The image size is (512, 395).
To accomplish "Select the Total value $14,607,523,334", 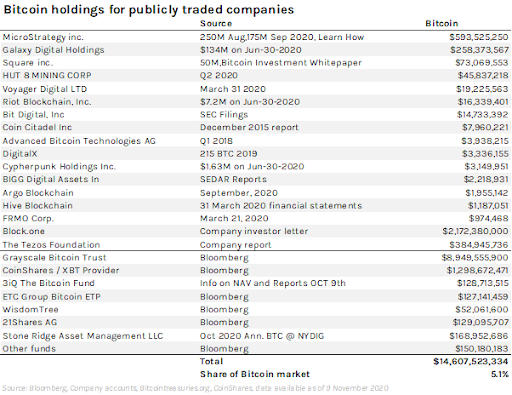I will [x=471, y=361].
